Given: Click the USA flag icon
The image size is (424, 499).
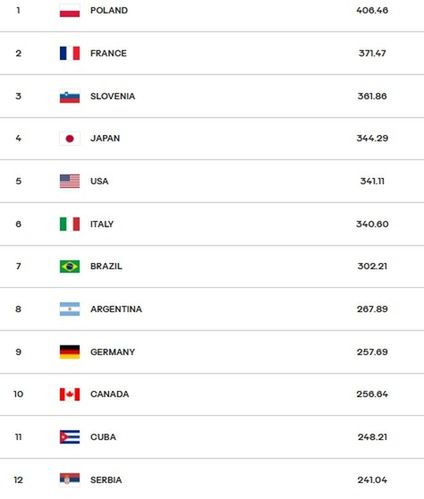Looking at the screenshot, I should click(70, 181).
